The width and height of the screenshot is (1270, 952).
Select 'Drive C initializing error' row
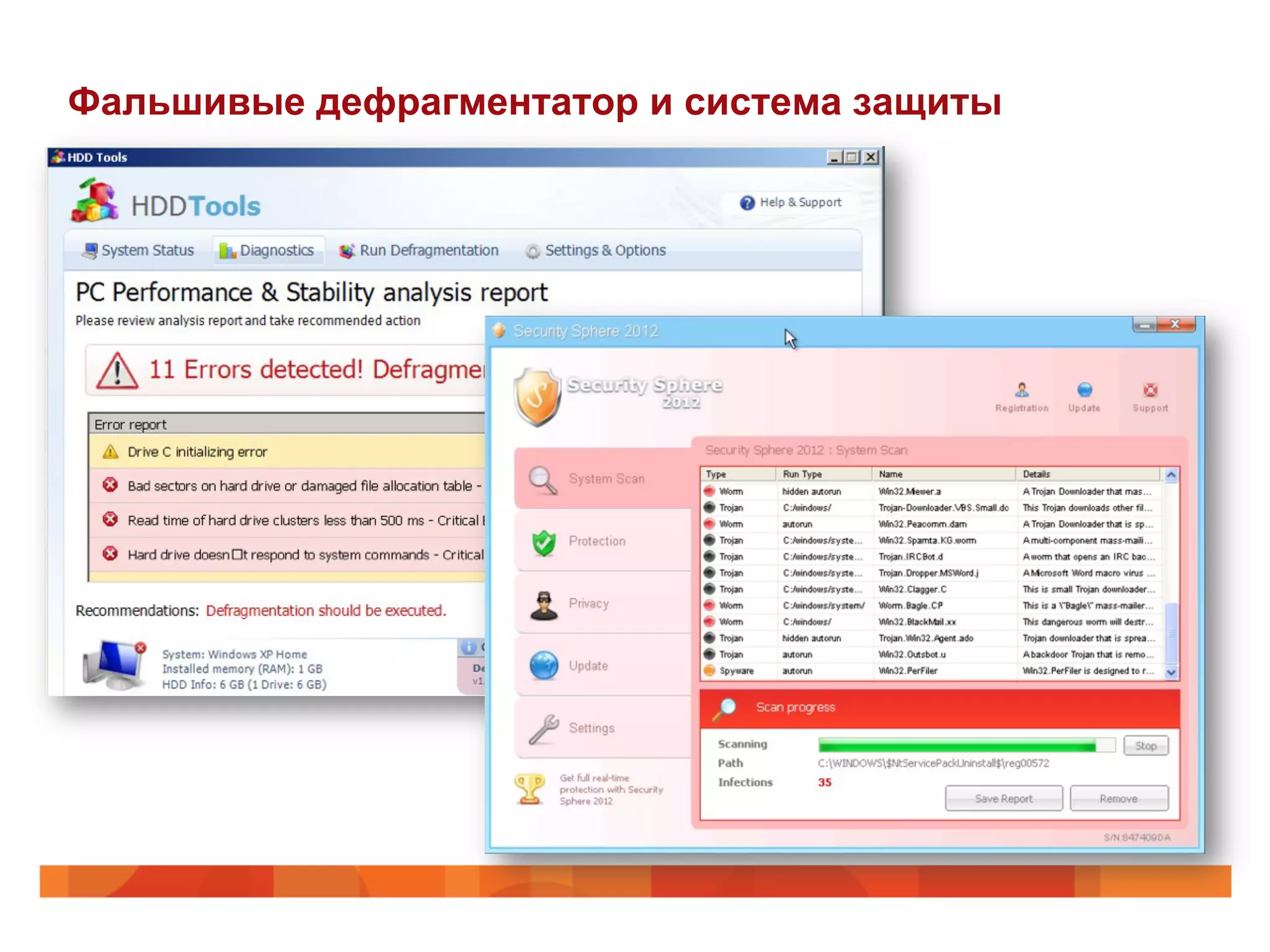(x=287, y=451)
